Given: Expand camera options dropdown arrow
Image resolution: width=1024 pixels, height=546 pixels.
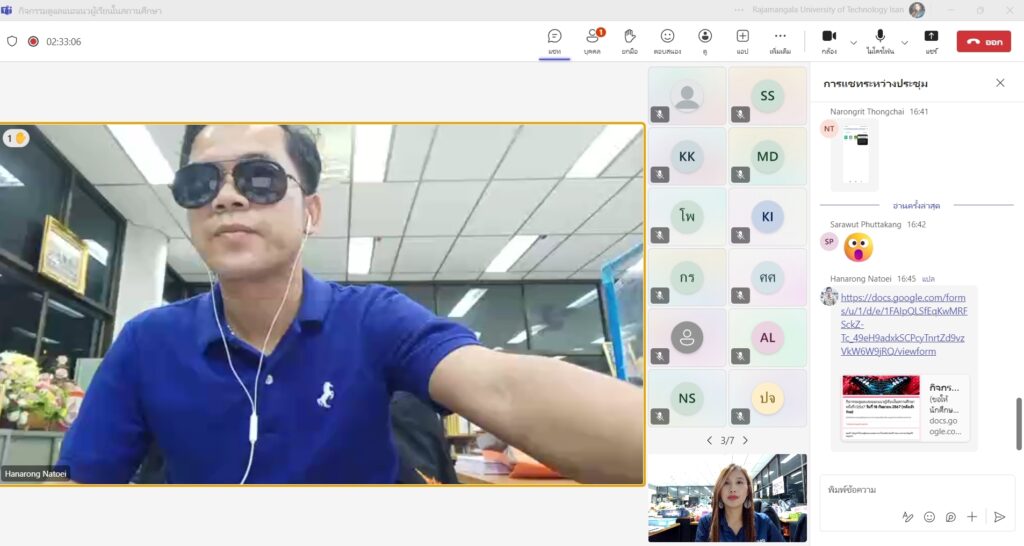Looking at the screenshot, I should pyautogui.click(x=853, y=42).
